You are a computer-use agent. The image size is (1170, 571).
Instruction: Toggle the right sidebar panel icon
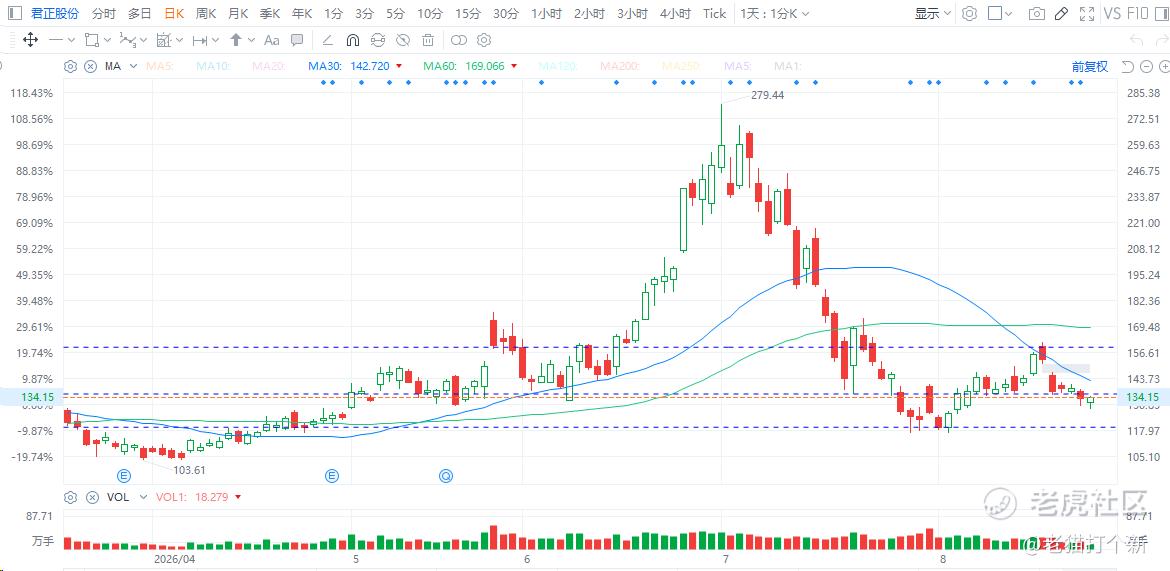(x=1162, y=13)
